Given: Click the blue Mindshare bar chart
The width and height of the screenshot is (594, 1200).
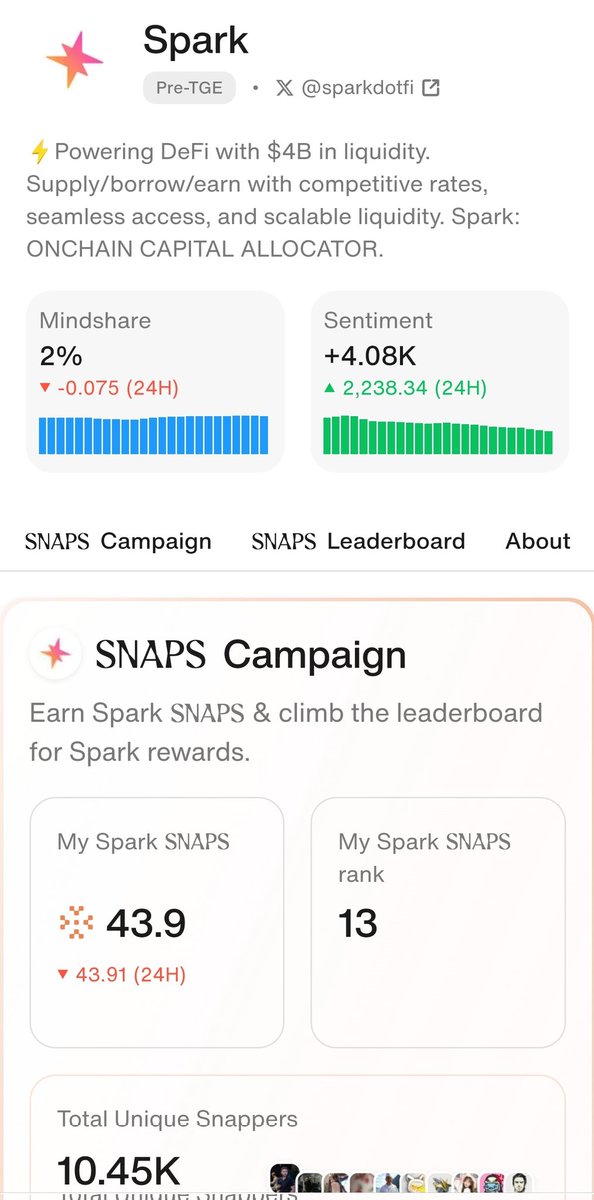Looking at the screenshot, I should click(154, 435).
